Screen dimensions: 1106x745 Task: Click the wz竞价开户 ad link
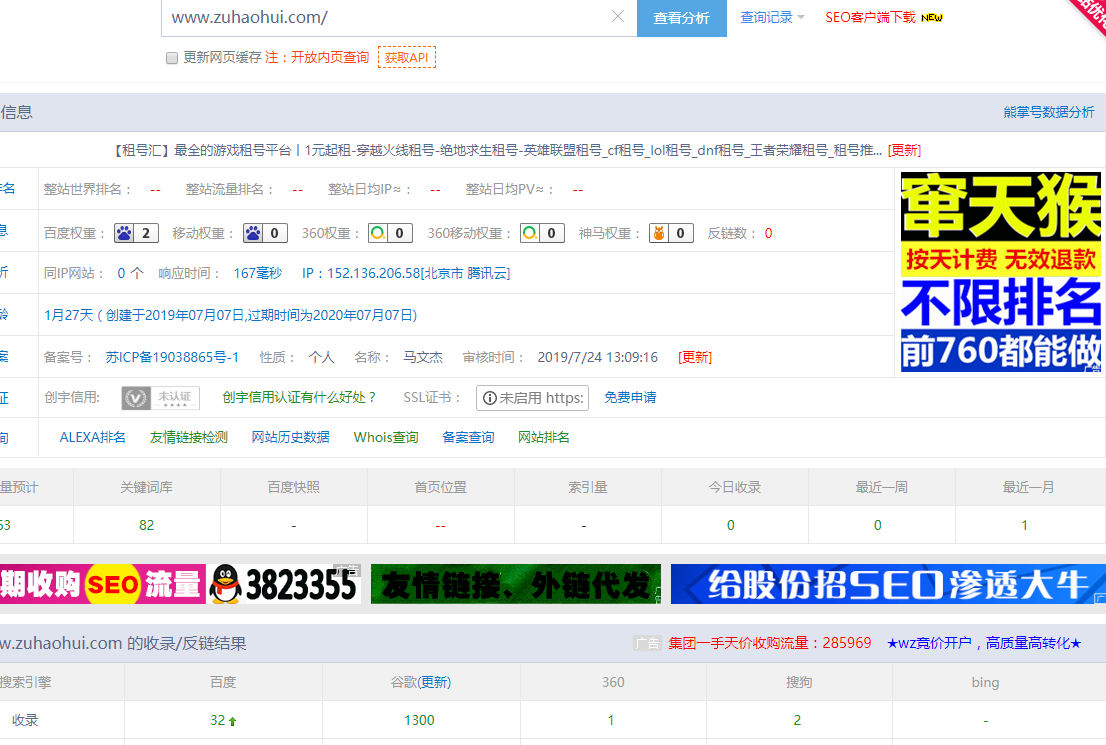point(984,643)
